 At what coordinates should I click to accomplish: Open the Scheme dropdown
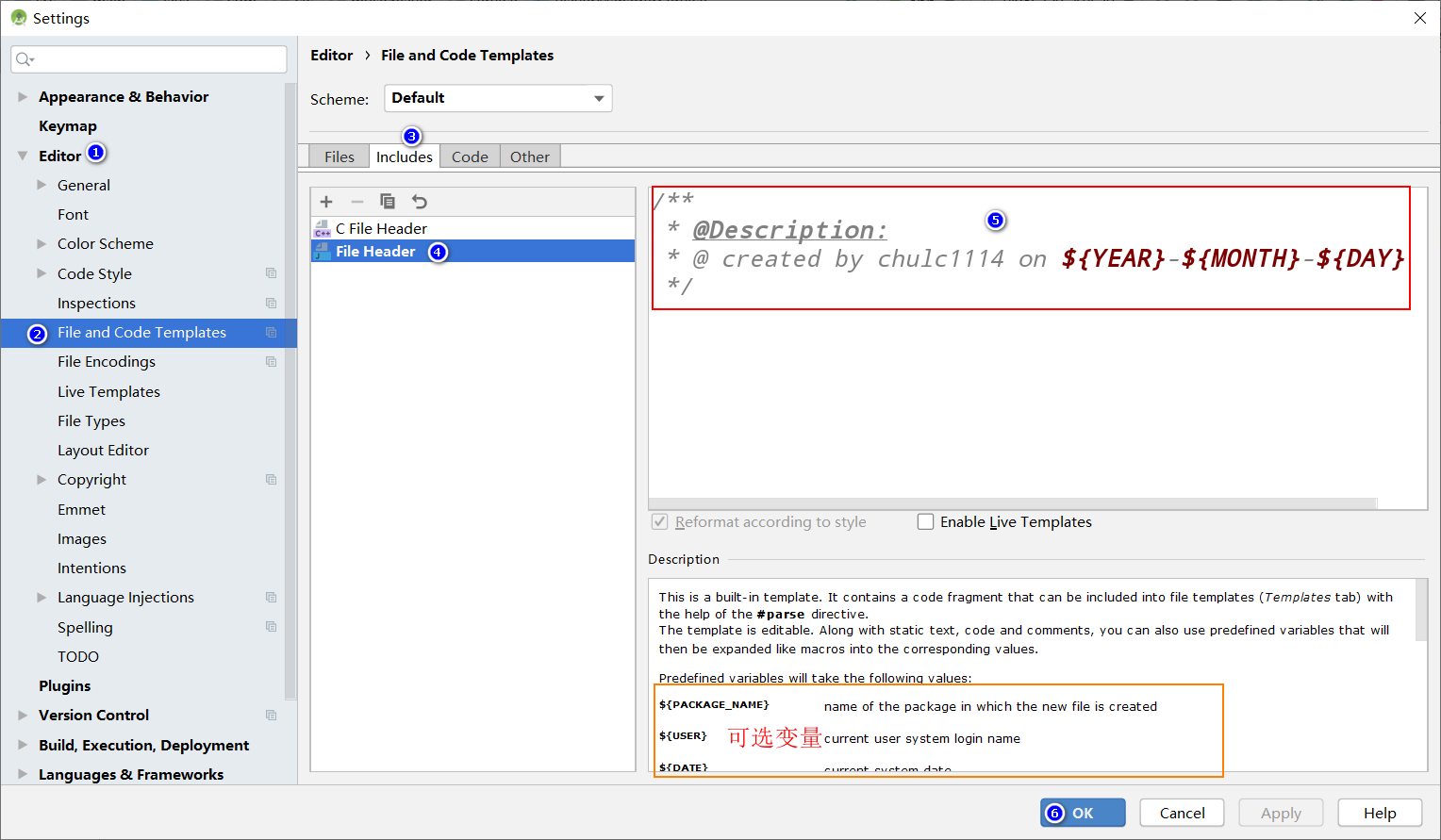498,98
